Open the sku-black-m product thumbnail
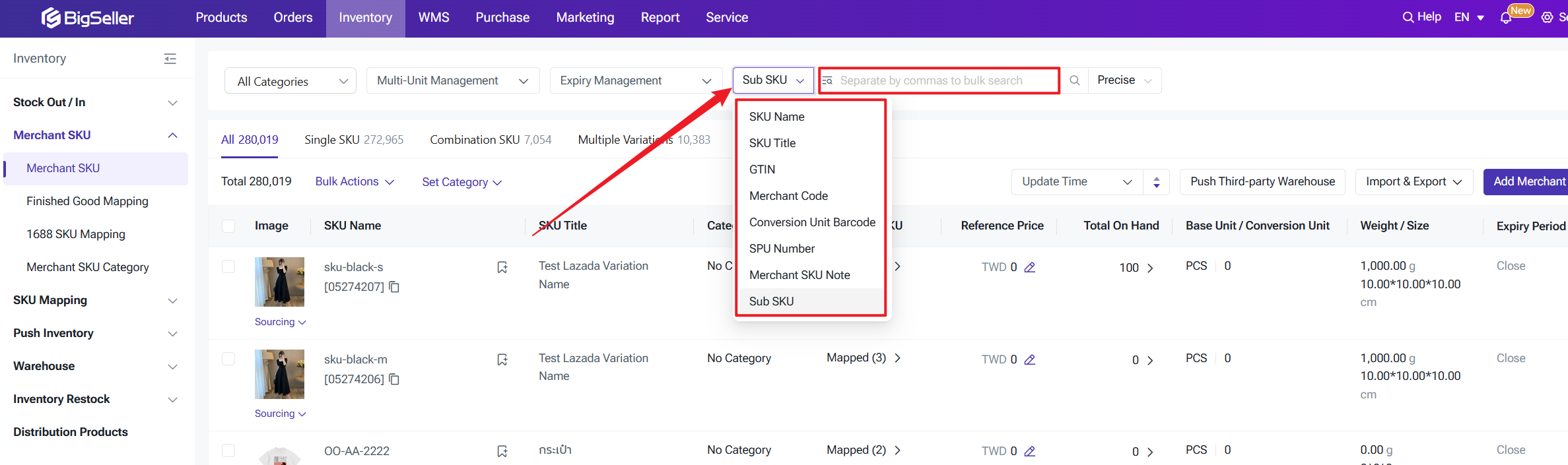The width and height of the screenshot is (1568, 465). coord(279,374)
